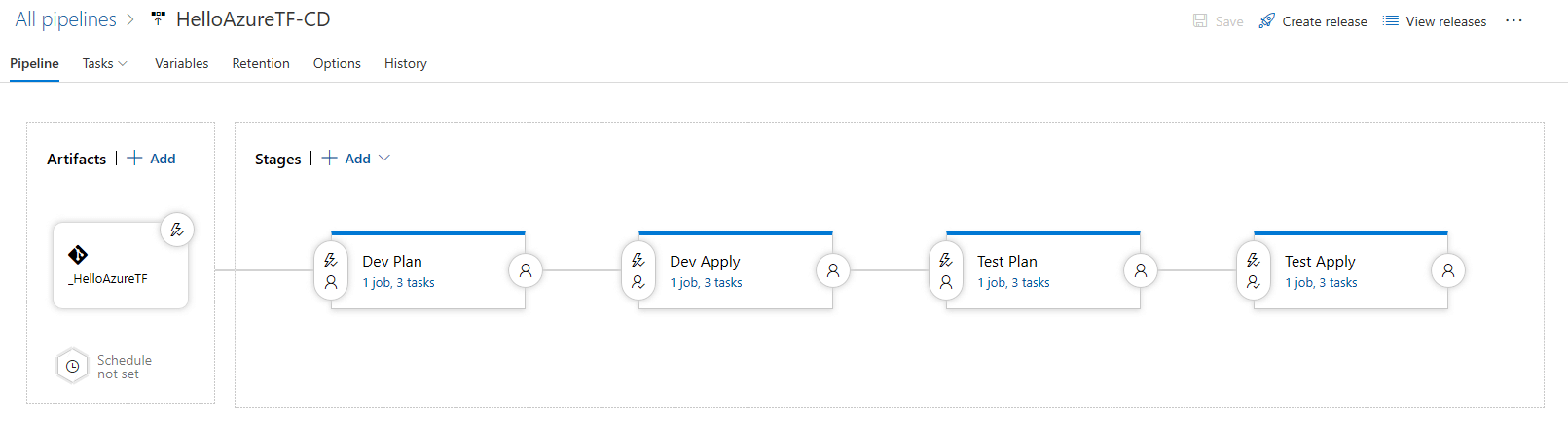Click the schedule clock icon under artifacts
Screen dimensions: 1568x427
point(72,367)
